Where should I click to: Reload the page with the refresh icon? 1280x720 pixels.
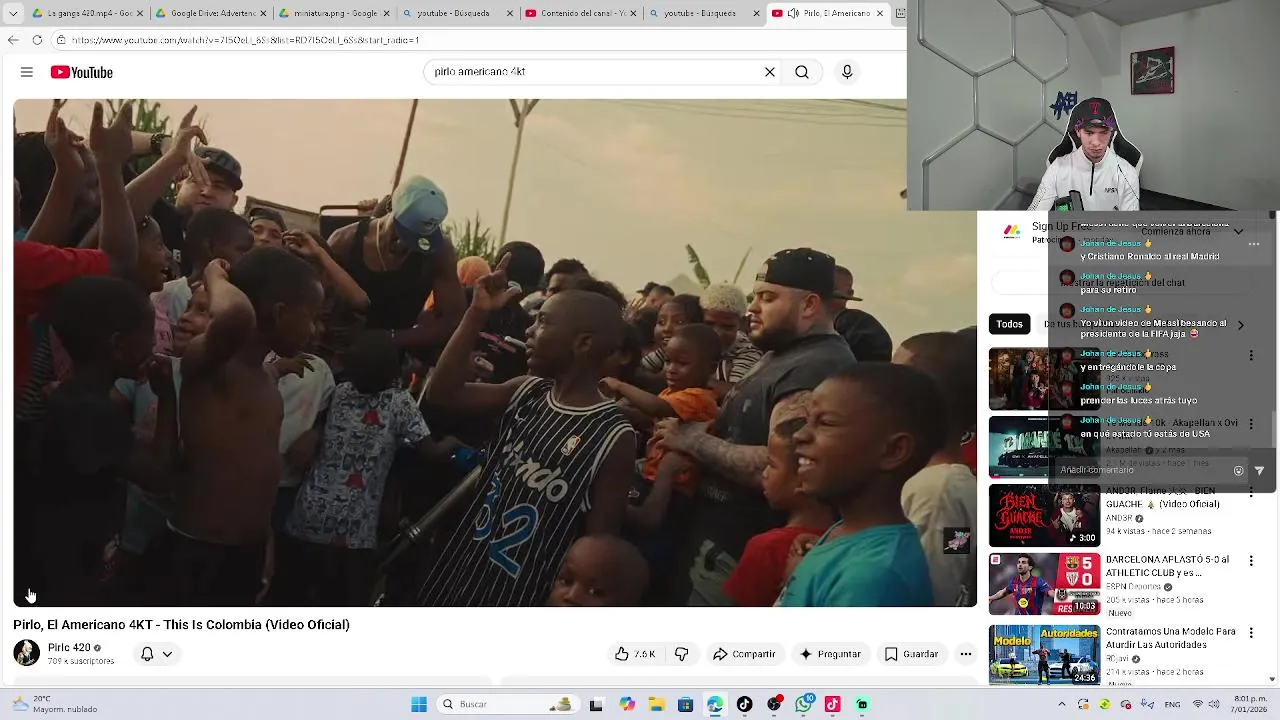[37, 40]
